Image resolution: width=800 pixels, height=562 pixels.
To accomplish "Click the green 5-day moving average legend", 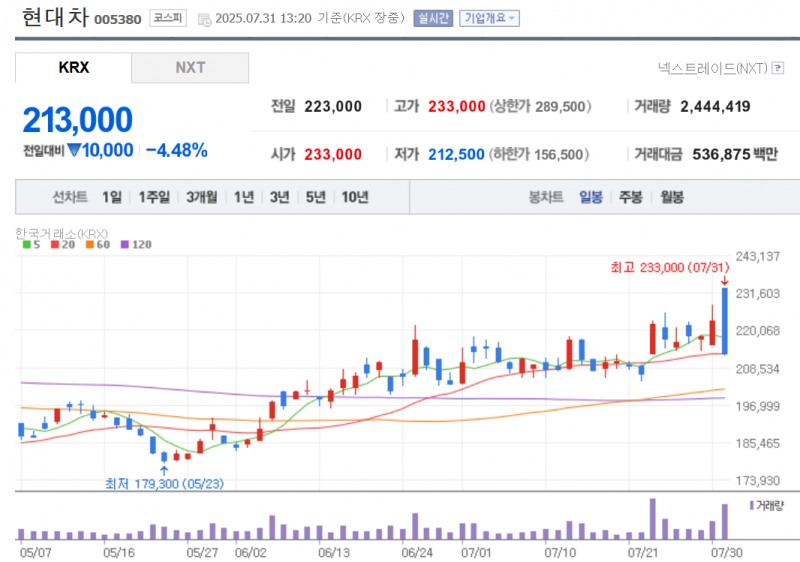I will tap(31, 244).
